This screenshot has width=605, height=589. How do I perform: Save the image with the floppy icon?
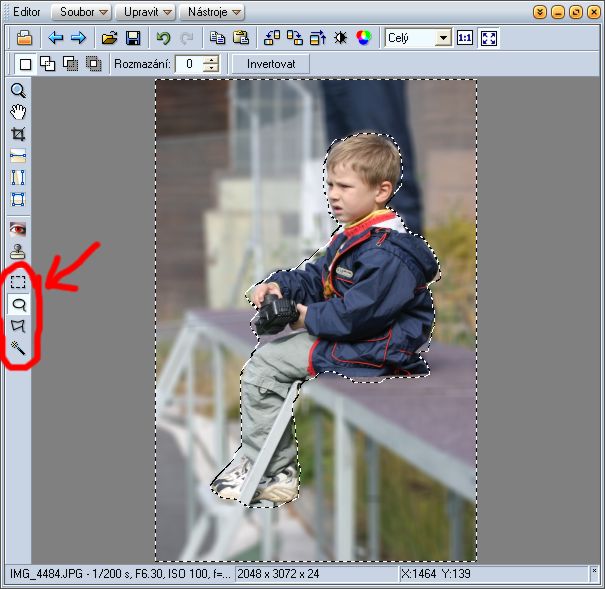(x=133, y=38)
